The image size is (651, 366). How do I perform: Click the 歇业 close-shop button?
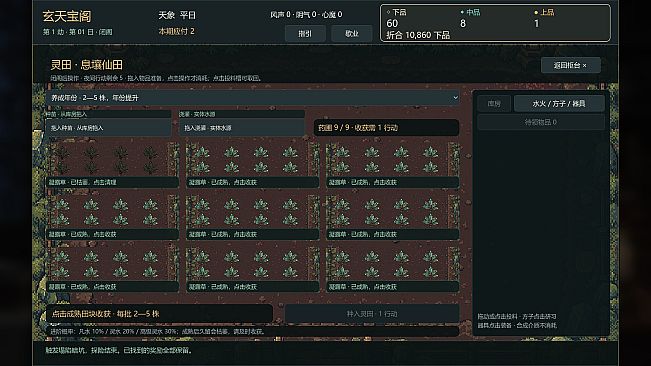[352, 34]
